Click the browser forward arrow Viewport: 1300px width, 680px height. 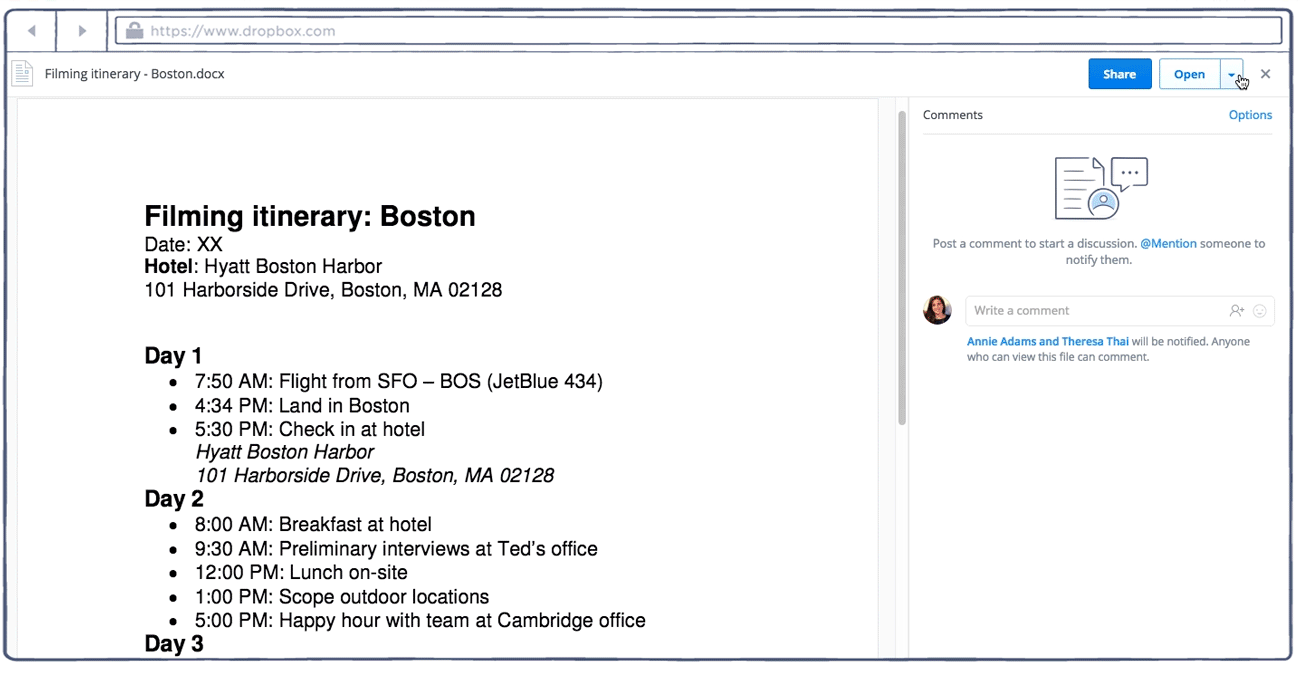[x=82, y=31]
